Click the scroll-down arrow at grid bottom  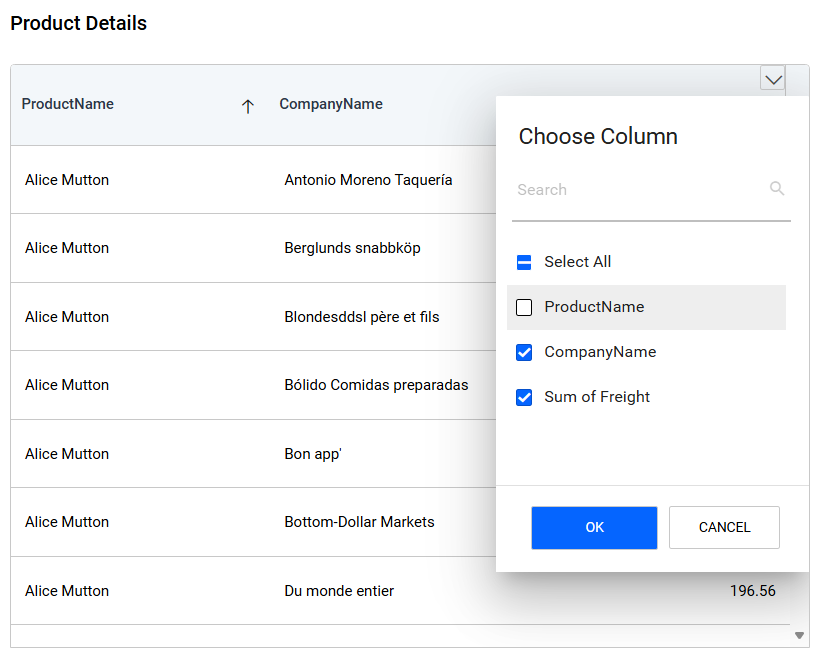click(799, 635)
